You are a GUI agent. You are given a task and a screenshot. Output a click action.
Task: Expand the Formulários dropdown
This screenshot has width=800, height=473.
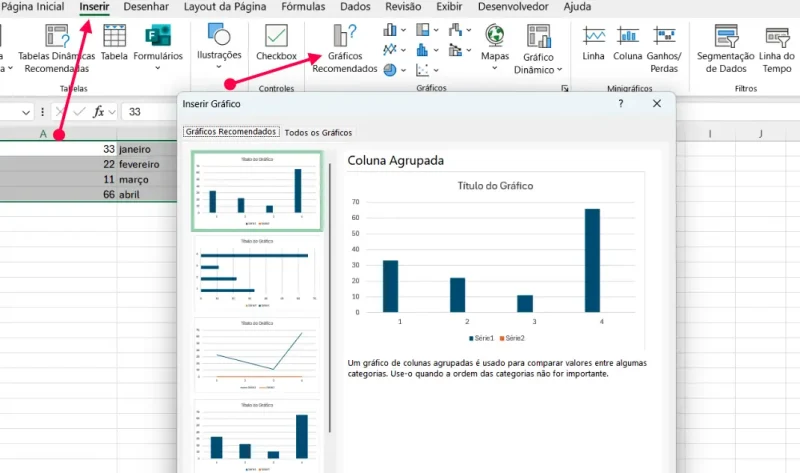tap(158, 68)
